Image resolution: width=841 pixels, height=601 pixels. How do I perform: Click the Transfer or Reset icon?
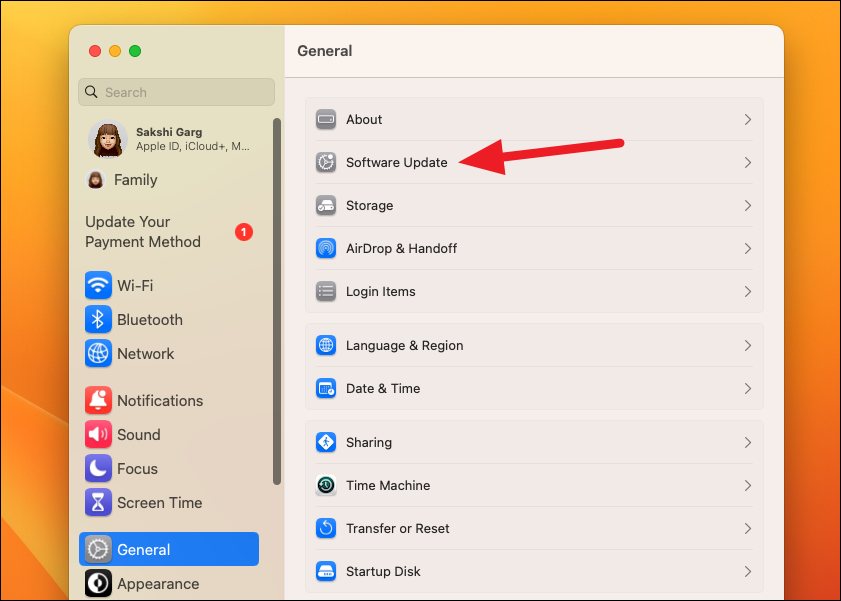click(326, 529)
